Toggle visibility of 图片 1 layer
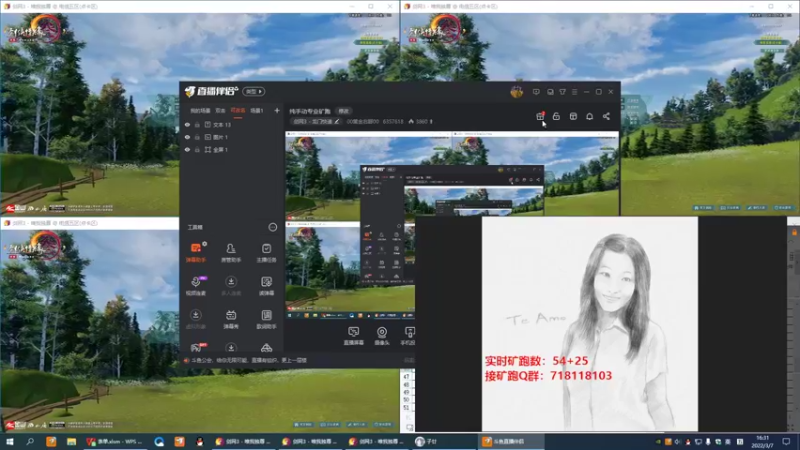Screen dimensions: 800x450 pos(187,137)
